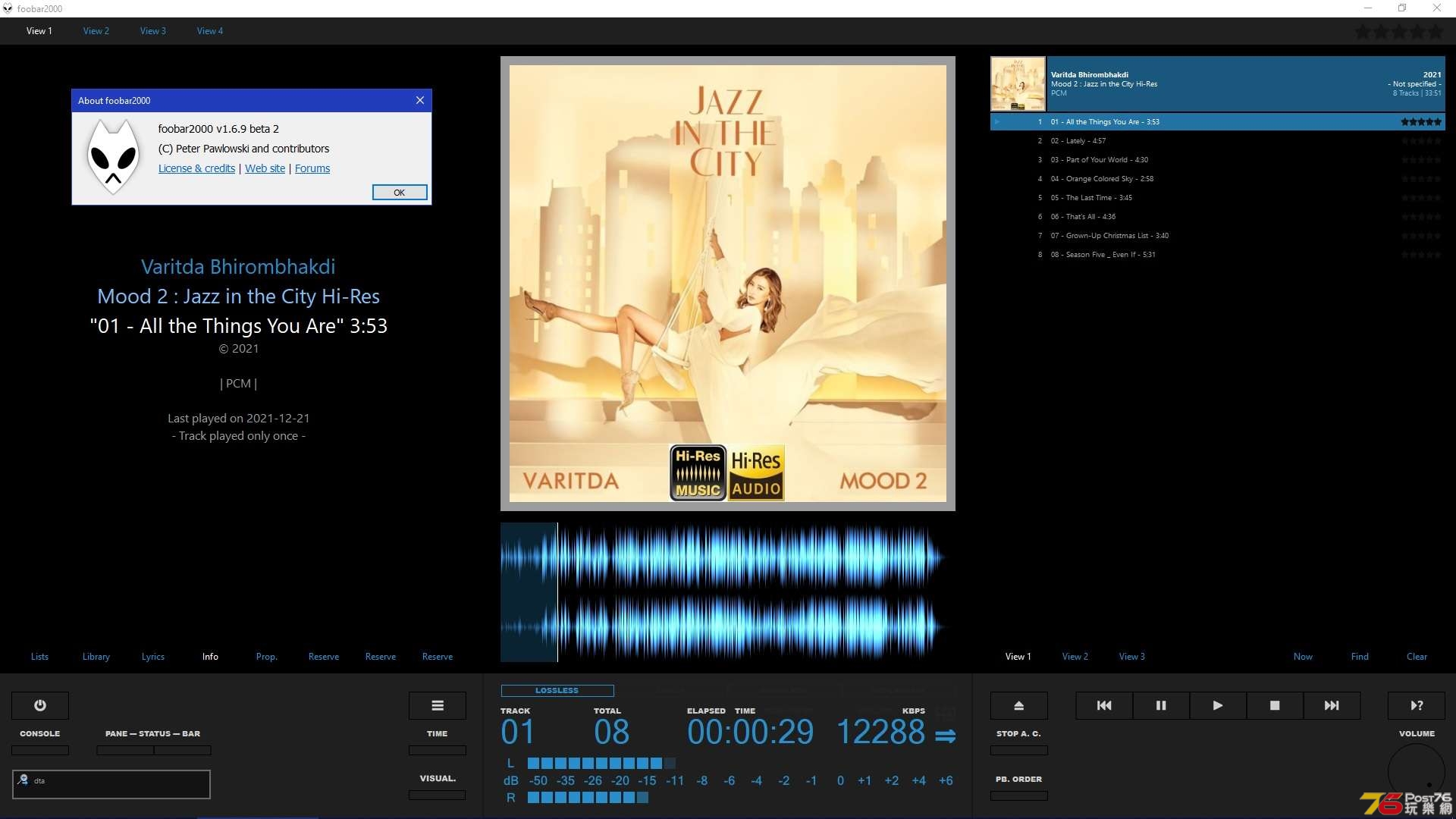Viewport: 1456px width, 819px height.
Task: Toggle the TIME bar button
Action: click(x=438, y=750)
